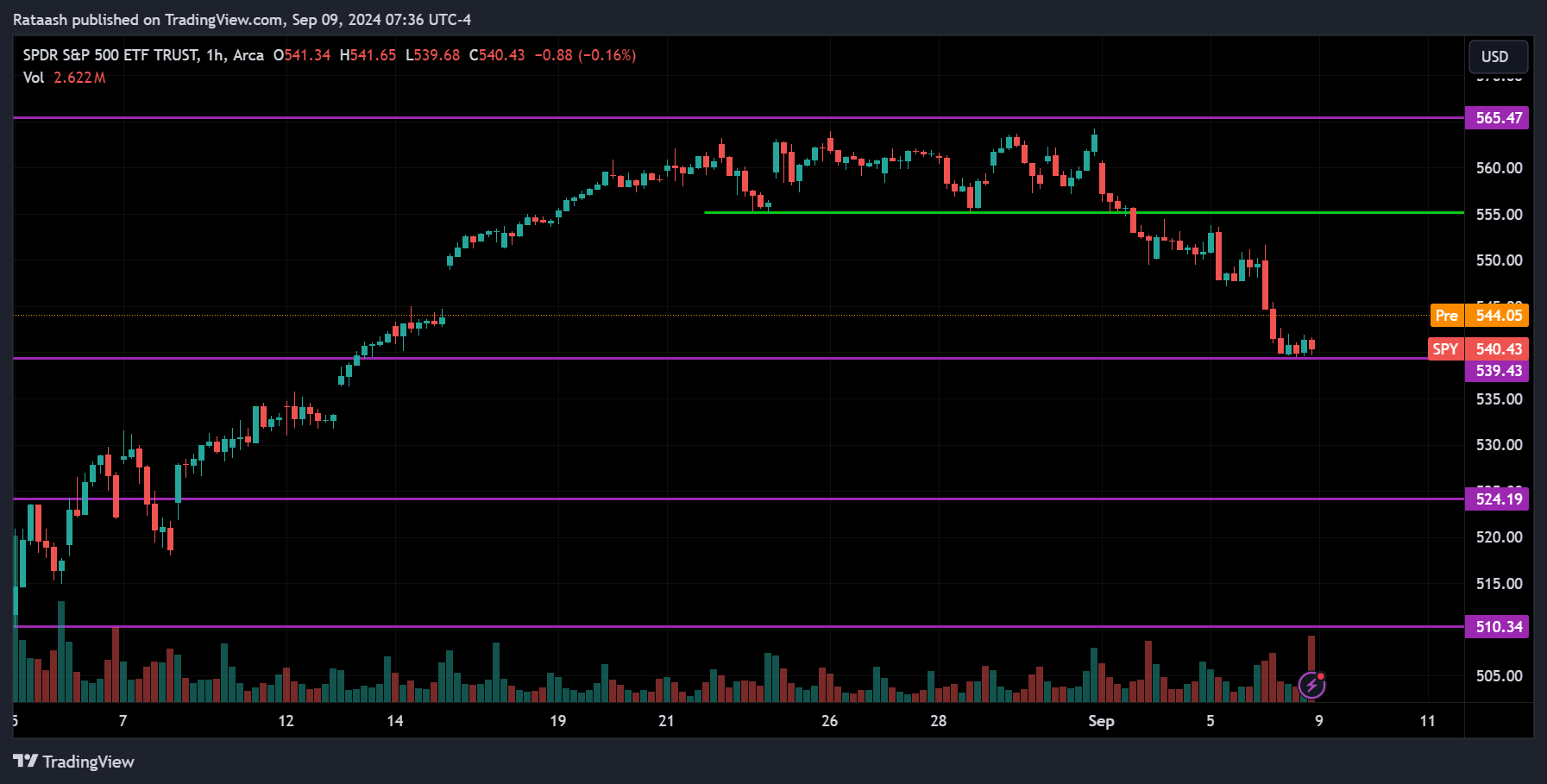Click the Vol 2.622 M indicator label

click(x=65, y=78)
